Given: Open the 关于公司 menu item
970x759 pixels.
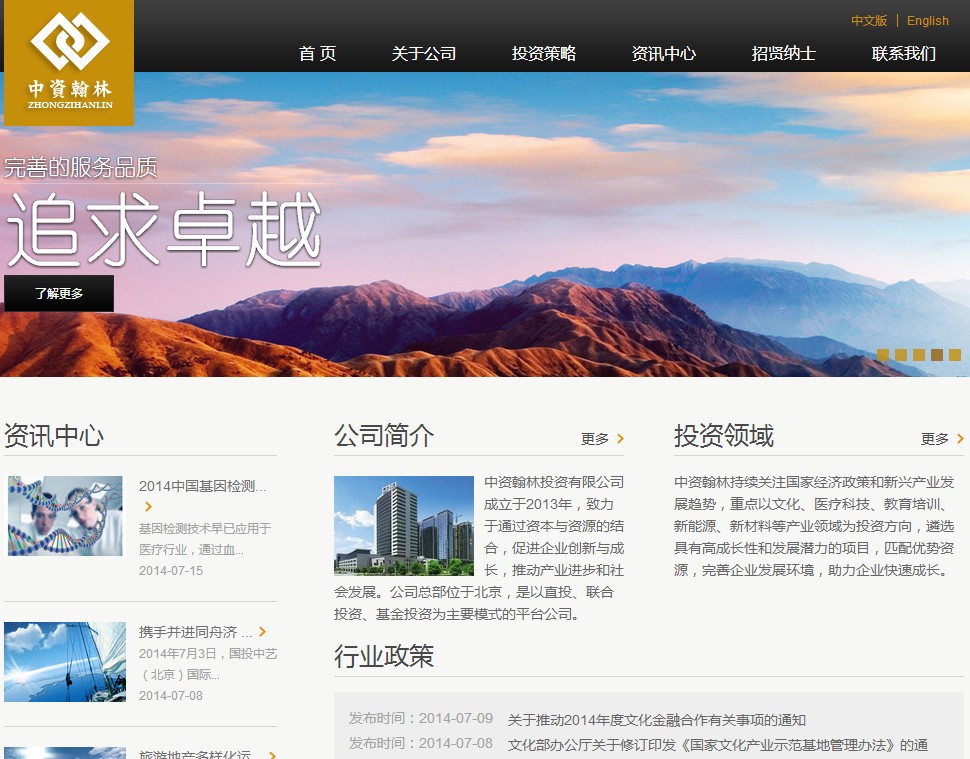Looking at the screenshot, I should point(424,54).
